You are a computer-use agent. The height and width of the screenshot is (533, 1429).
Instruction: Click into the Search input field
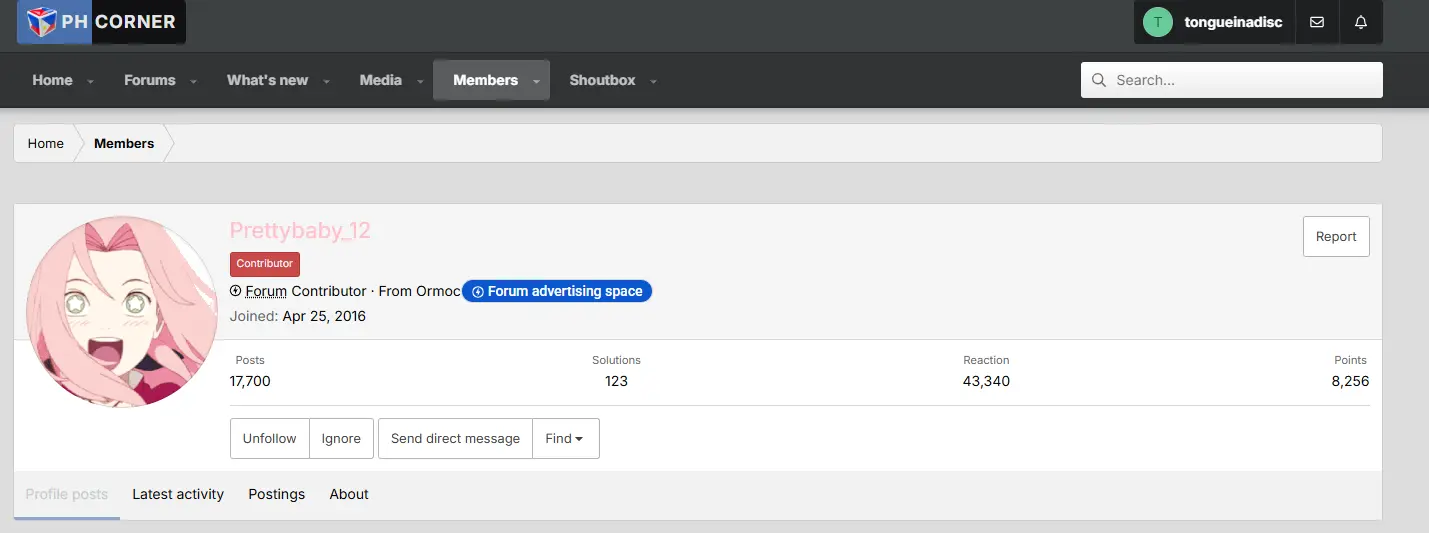click(1232, 80)
